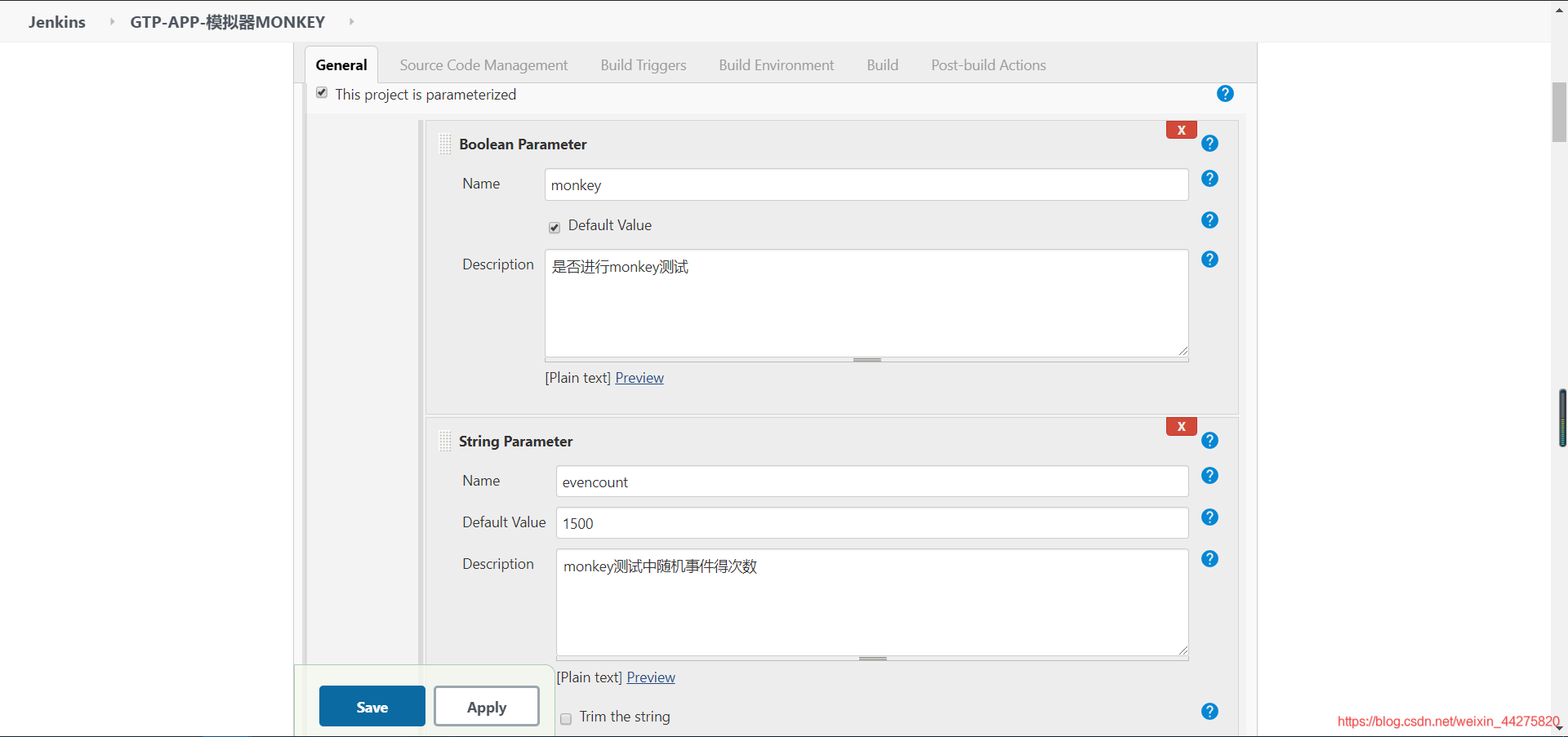Image resolution: width=1568 pixels, height=737 pixels.
Task: Switch to Build Triggers tab
Action: (644, 65)
